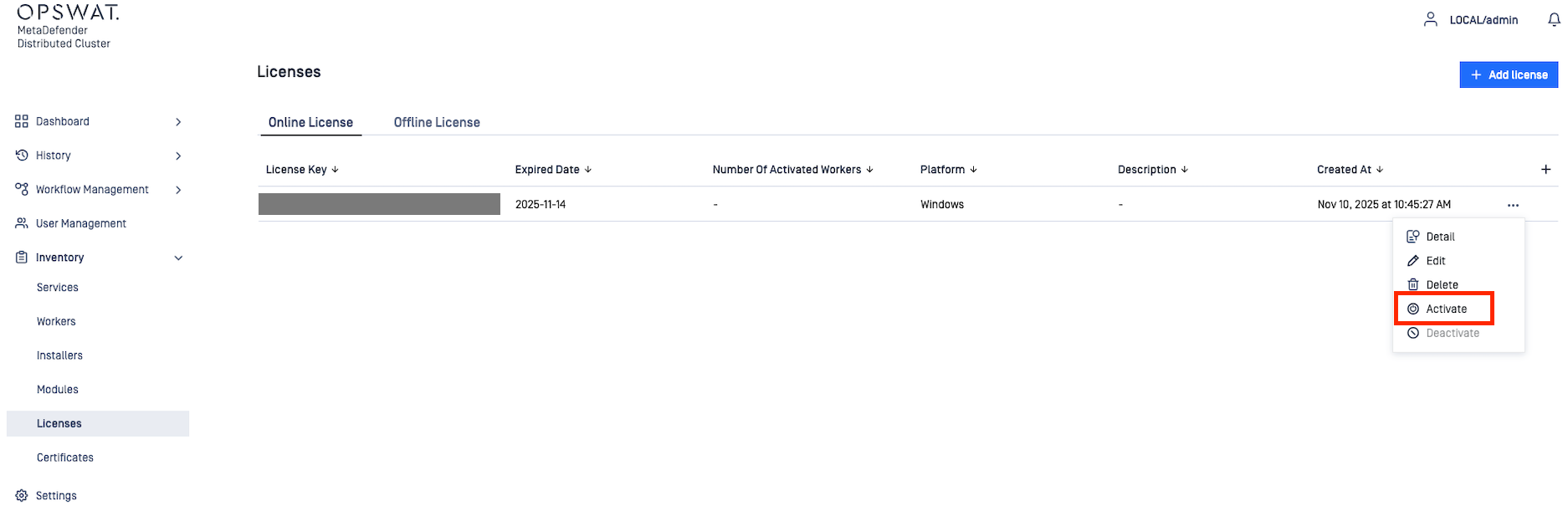Click the user profile icon

tap(1431, 19)
